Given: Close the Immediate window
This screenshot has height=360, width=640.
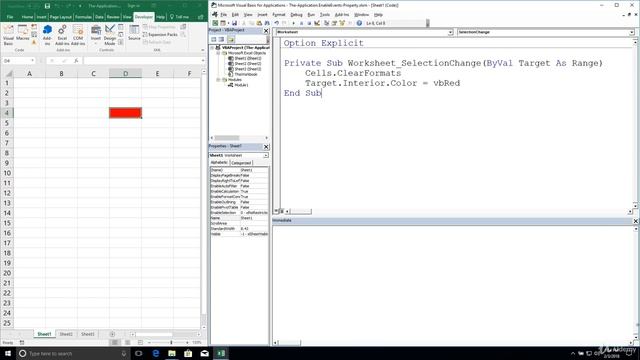Looking at the screenshot, I should coord(636,221).
